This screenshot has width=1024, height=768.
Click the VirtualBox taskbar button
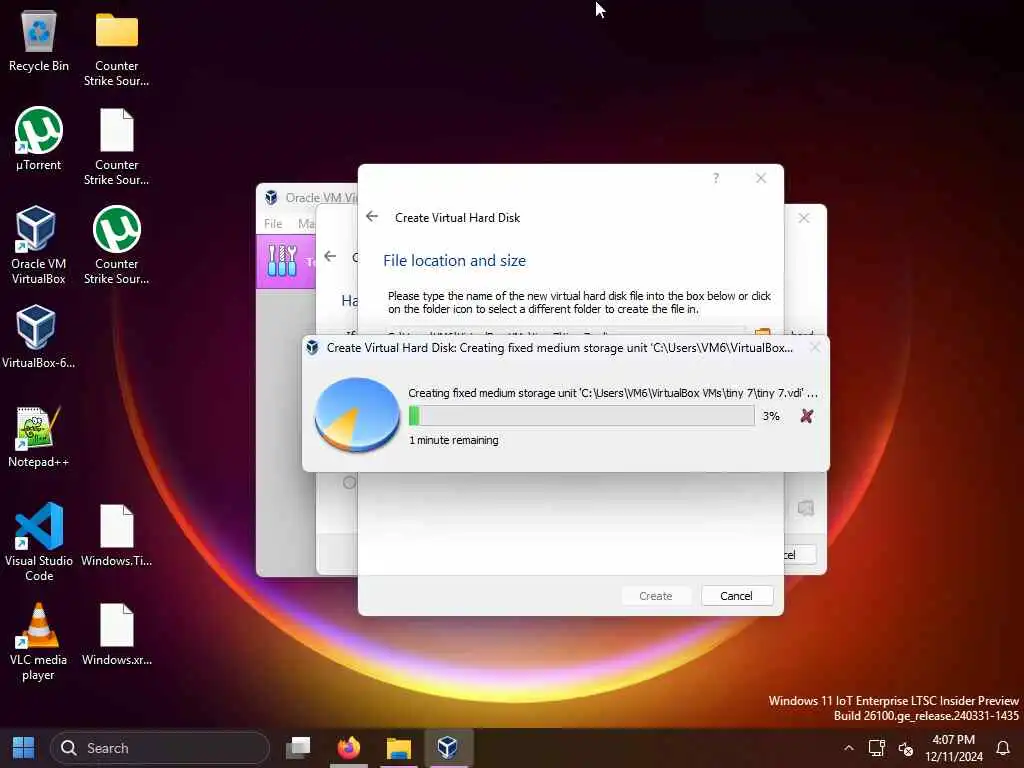tap(448, 748)
